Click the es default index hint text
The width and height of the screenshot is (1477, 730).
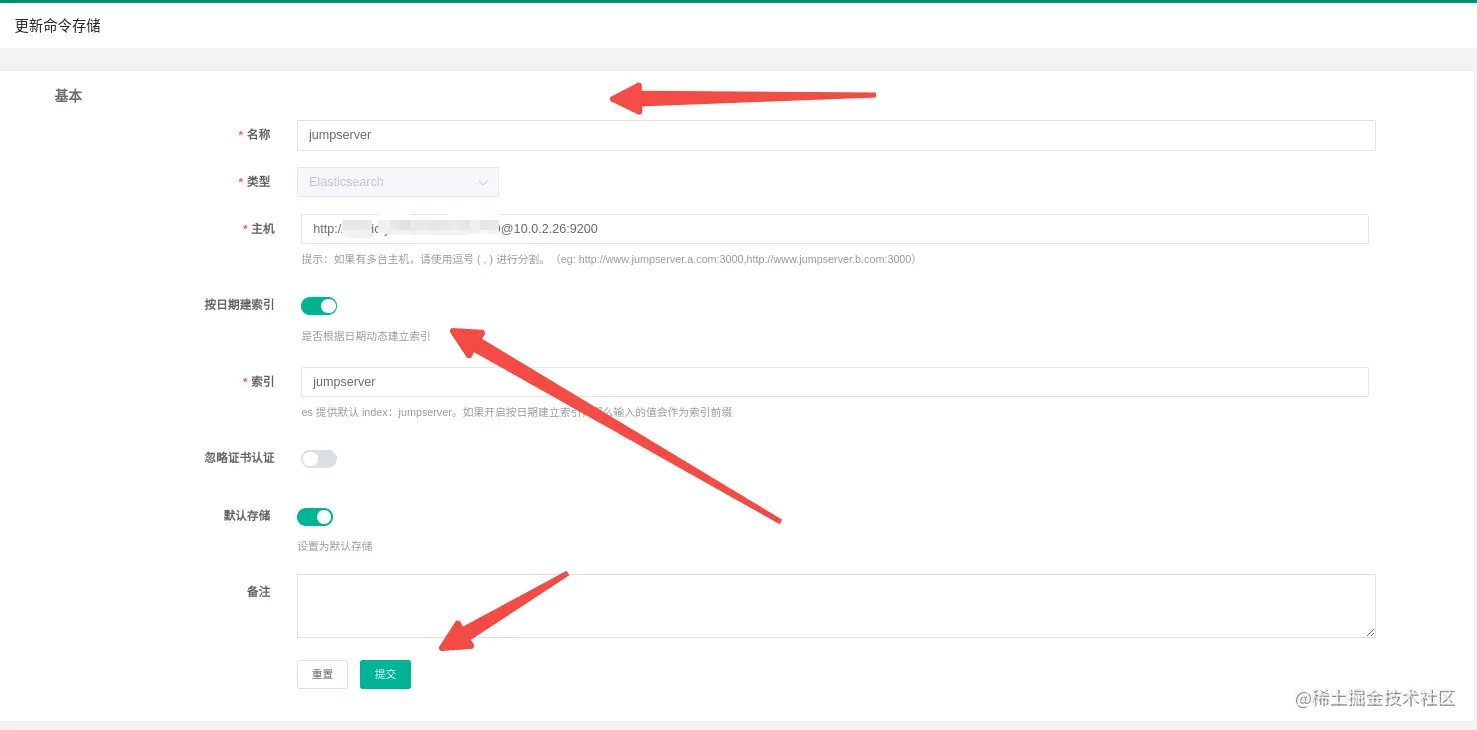click(x=517, y=412)
